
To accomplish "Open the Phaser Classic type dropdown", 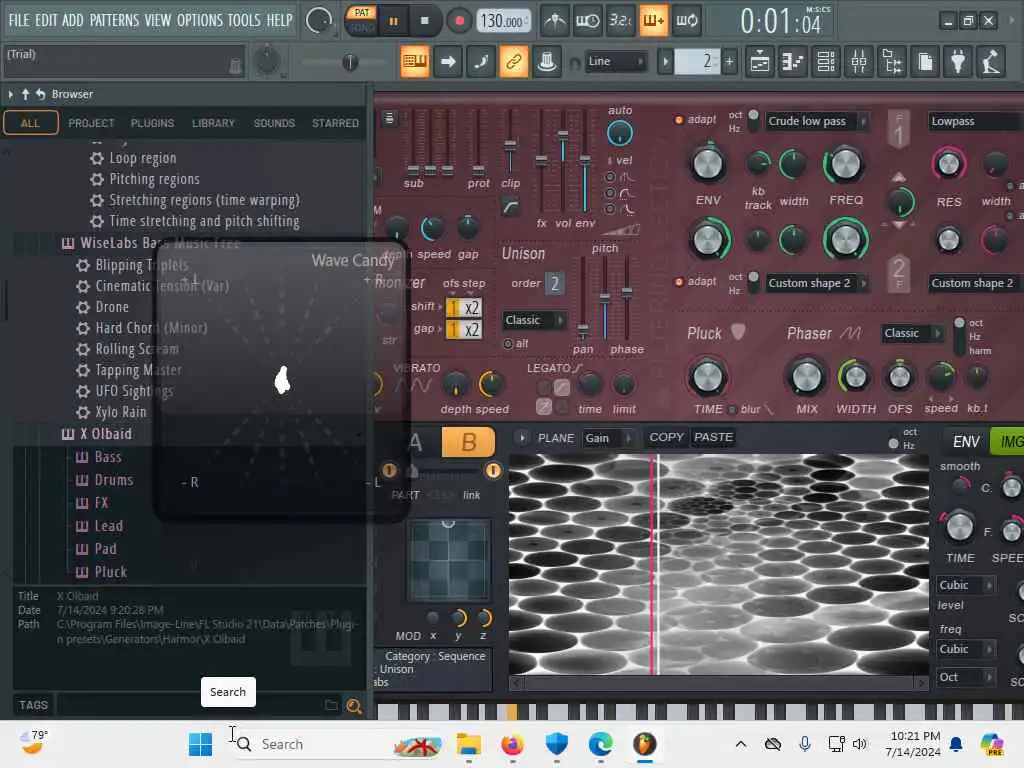I will [x=912, y=333].
